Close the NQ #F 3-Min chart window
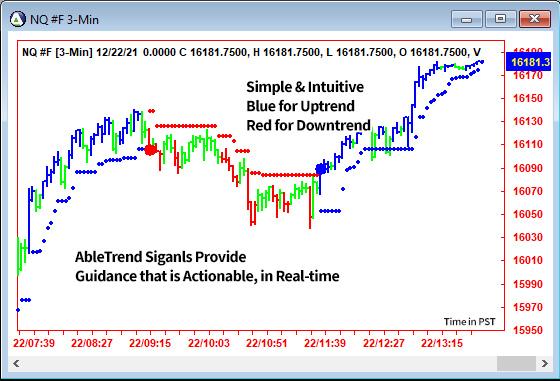This screenshot has height=381, width=560. [x=535, y=19]
